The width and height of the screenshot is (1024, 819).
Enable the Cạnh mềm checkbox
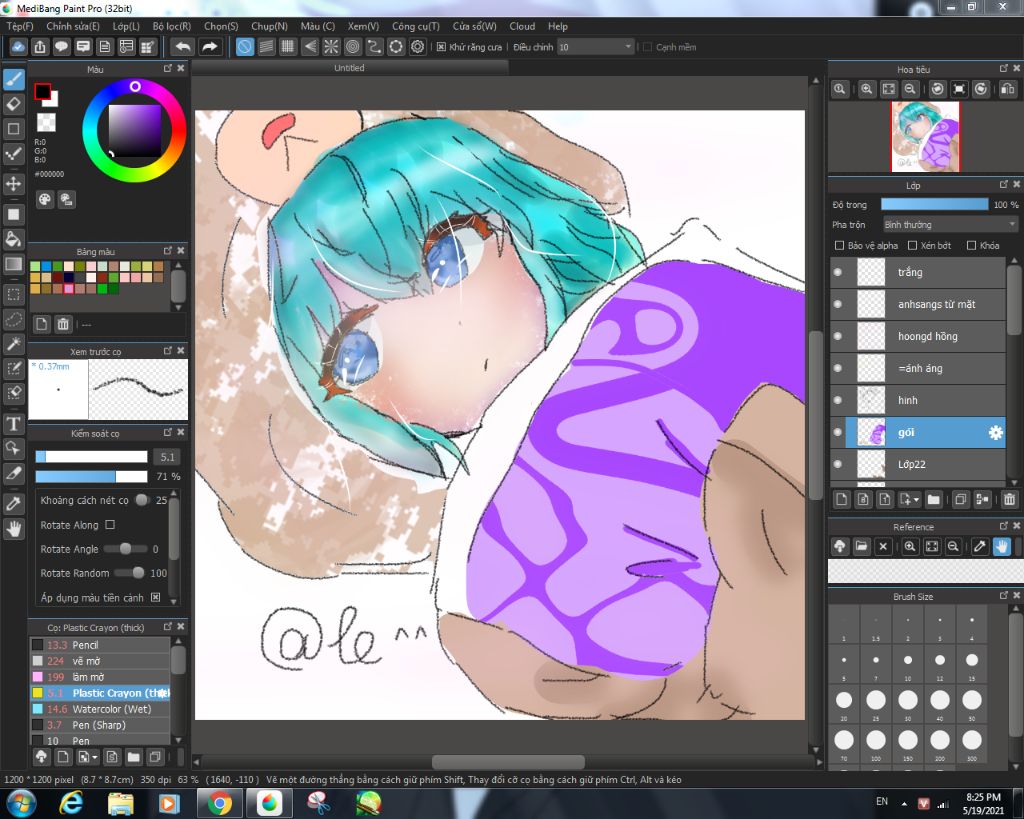click(648, 47)
